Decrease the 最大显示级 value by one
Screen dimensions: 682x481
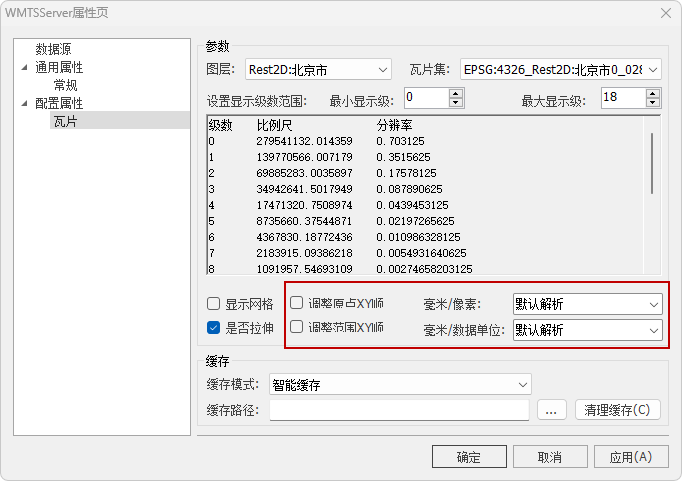(652, 103)
